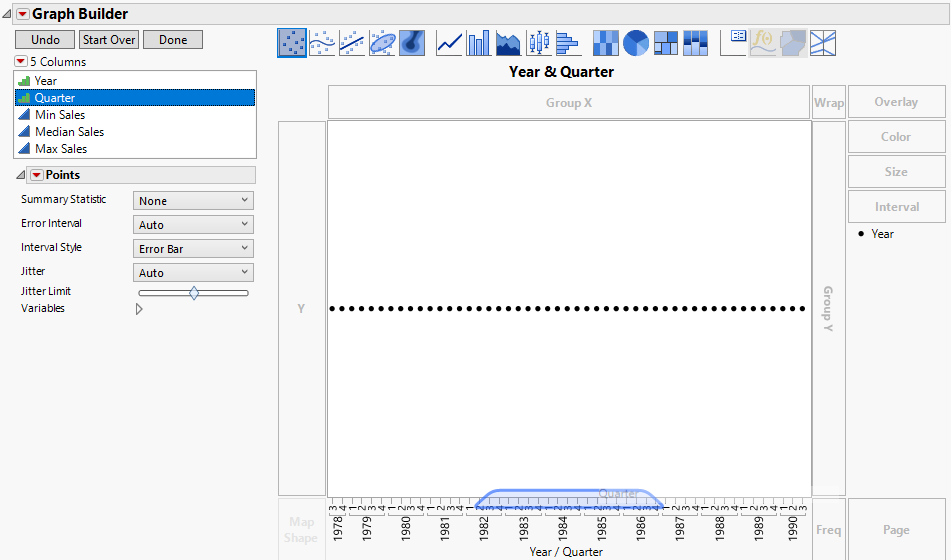Select the Smoother element icon

point(322,43)
